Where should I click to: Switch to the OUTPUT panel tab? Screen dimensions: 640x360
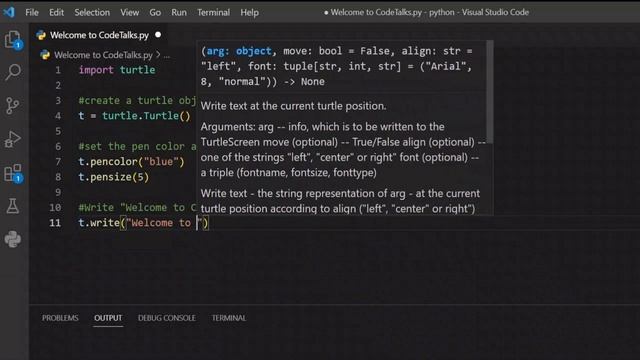[x=108, y=318]
